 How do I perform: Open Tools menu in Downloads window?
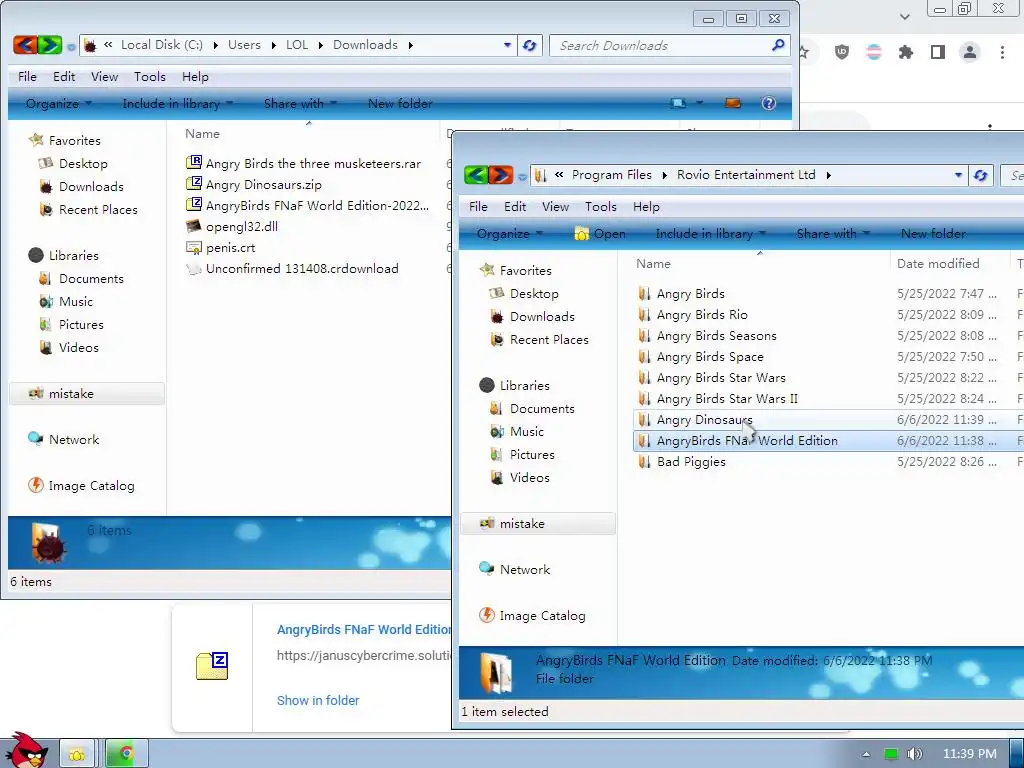150,76
